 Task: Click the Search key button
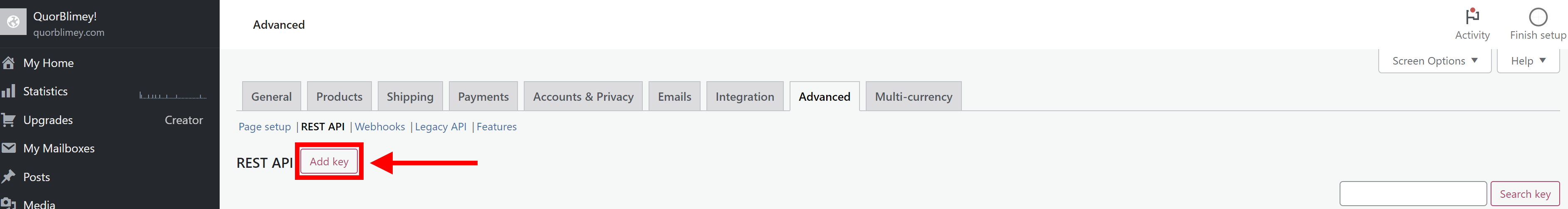click(x=1525, y=194)
